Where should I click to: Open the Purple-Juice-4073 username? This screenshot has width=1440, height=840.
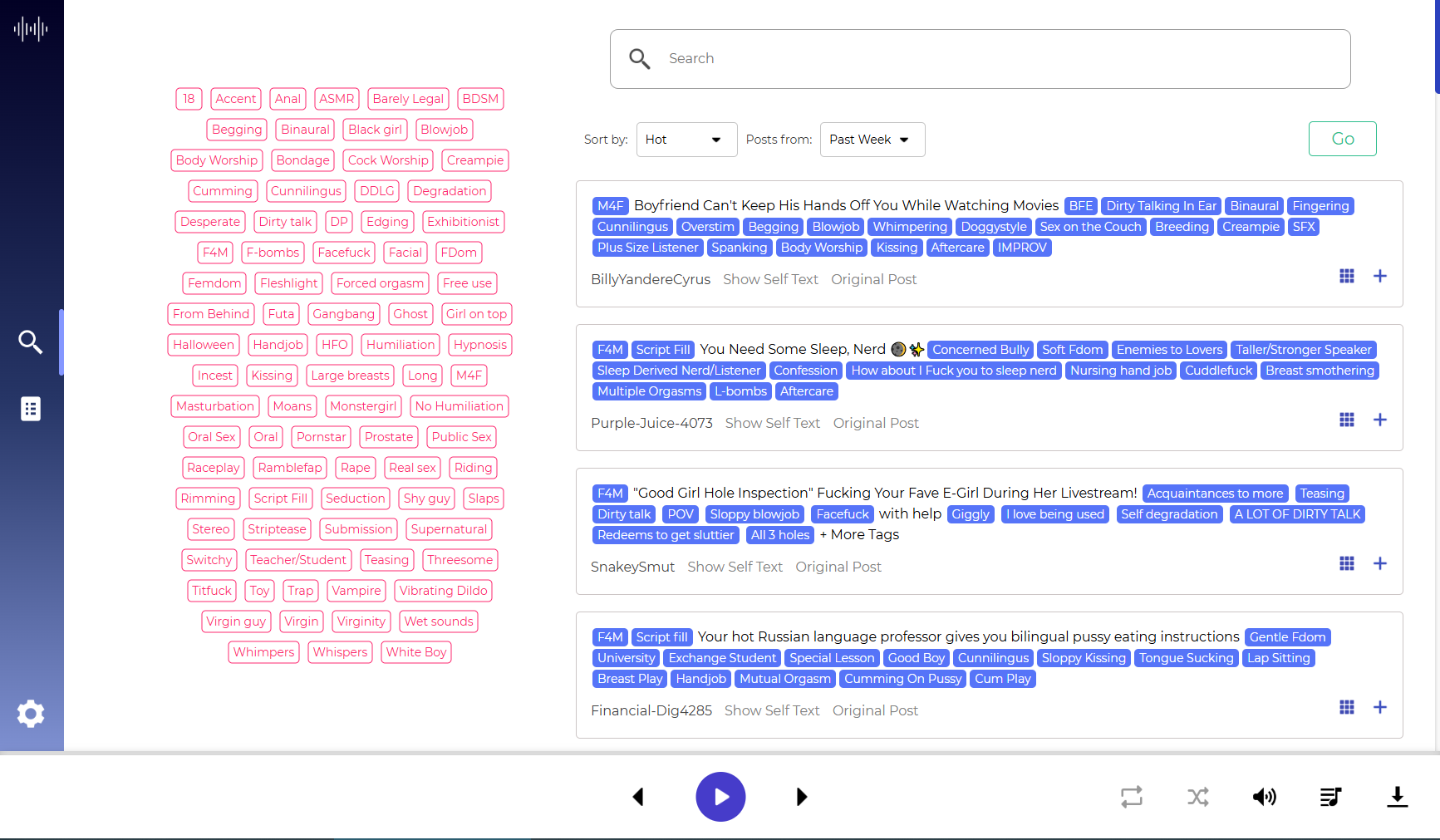[x=651, y=423]
